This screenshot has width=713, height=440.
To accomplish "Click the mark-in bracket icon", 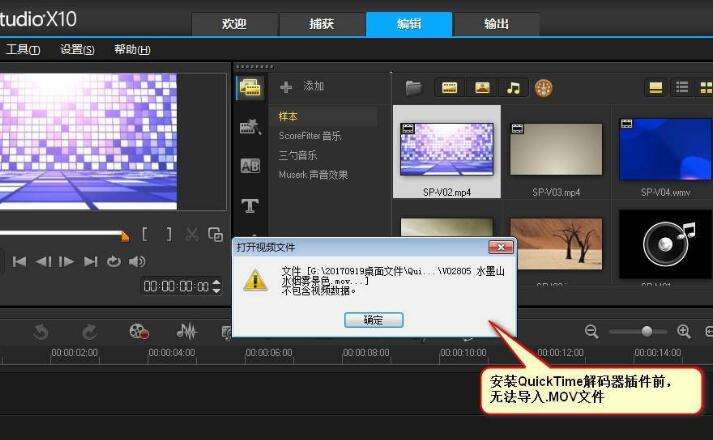I will click(x=145, y=235).
